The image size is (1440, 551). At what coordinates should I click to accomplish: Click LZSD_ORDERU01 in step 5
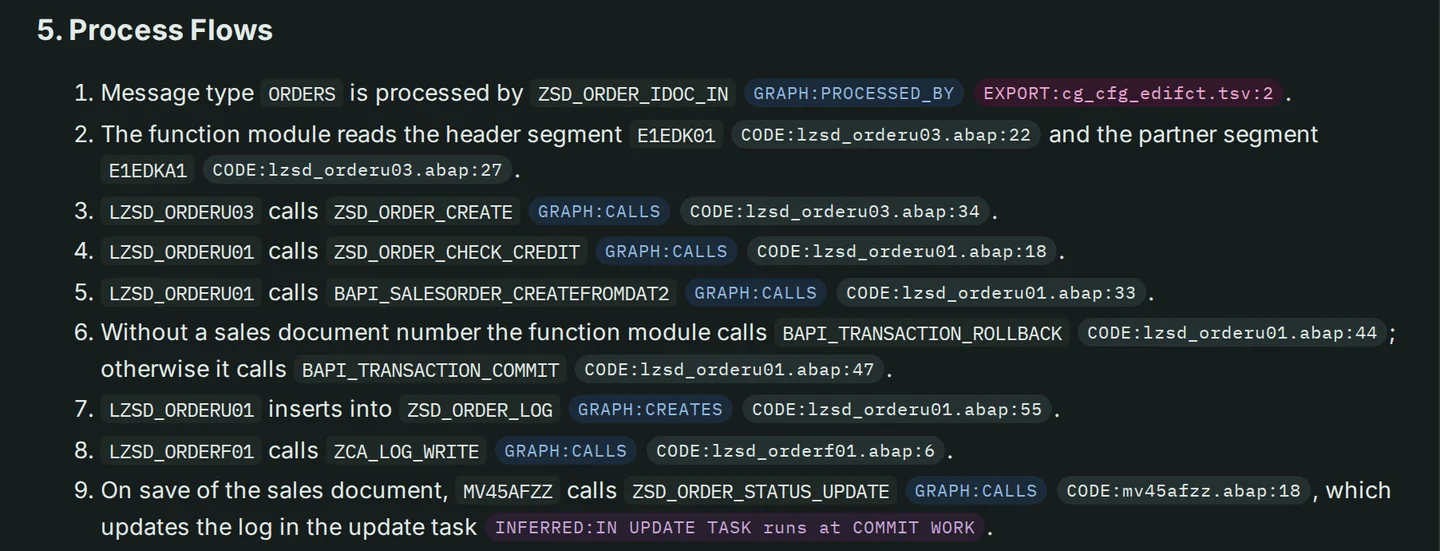pyautogui.click(x=181, y=293)
